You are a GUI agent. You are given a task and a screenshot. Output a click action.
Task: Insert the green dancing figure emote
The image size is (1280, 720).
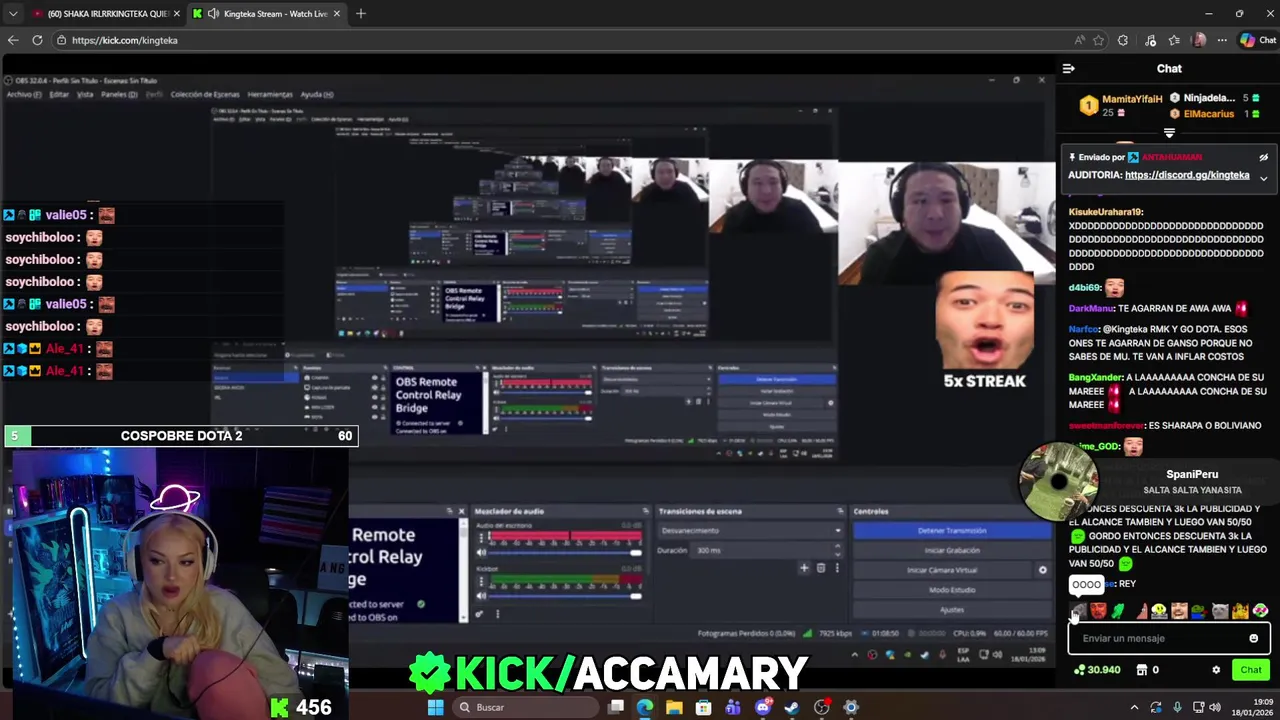1118,611
